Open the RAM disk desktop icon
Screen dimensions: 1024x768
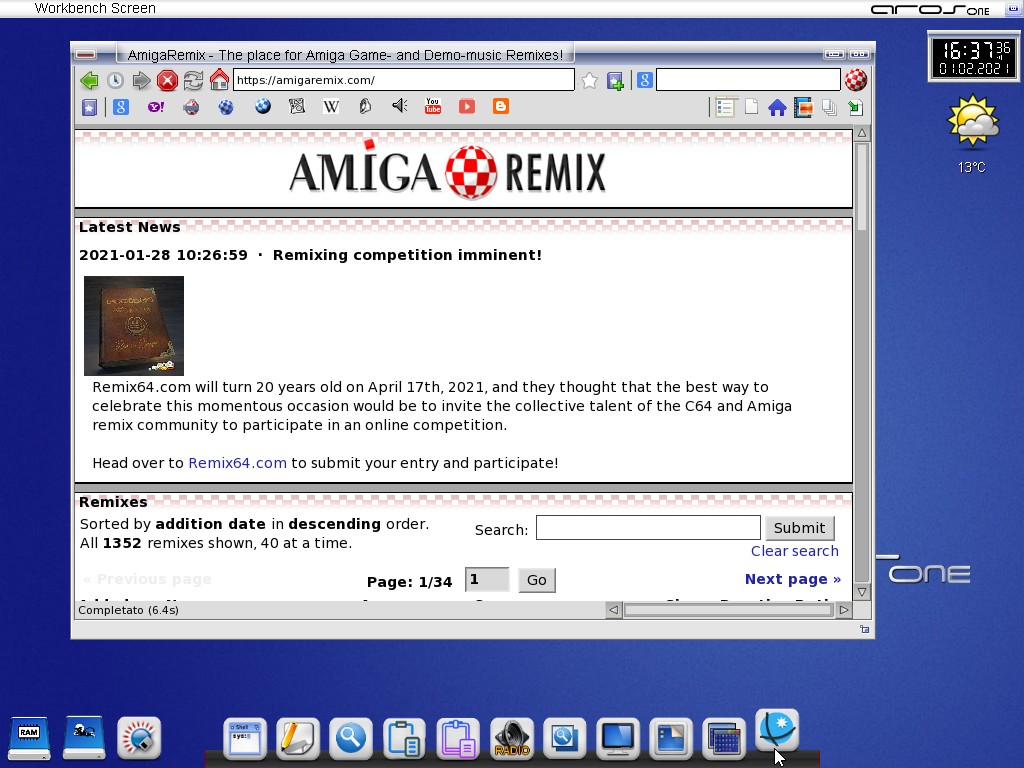pyautogui.click(x=29, y=738)
